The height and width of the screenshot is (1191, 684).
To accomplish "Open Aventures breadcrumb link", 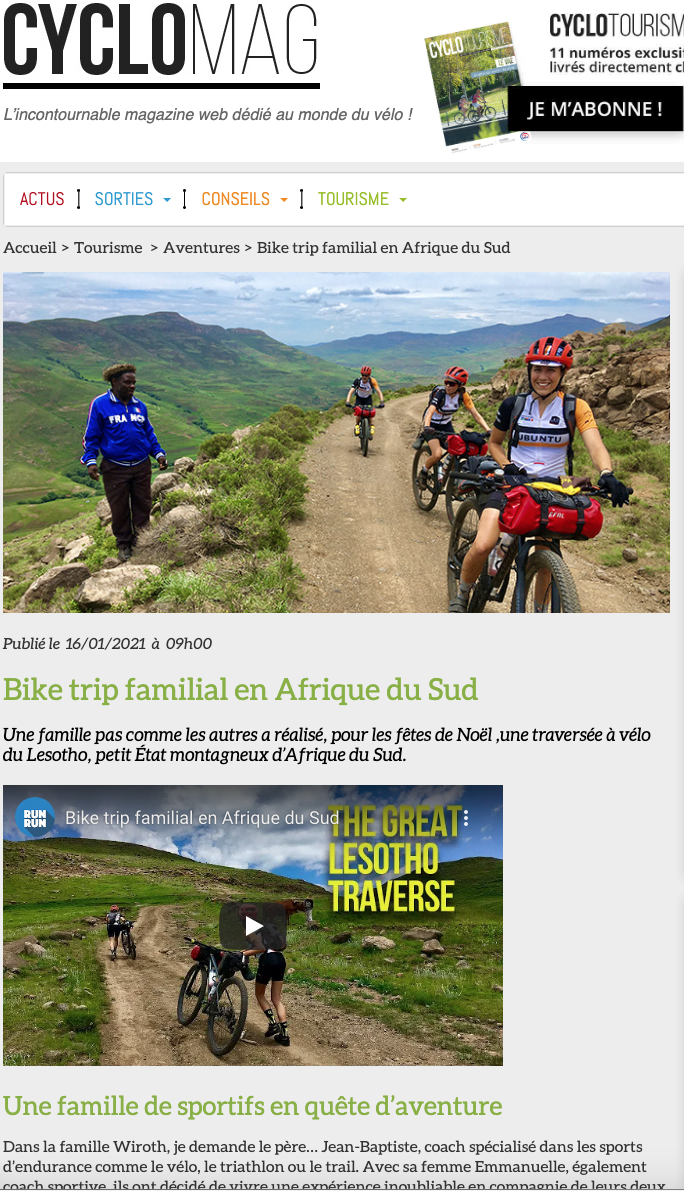I will point(201,248).
